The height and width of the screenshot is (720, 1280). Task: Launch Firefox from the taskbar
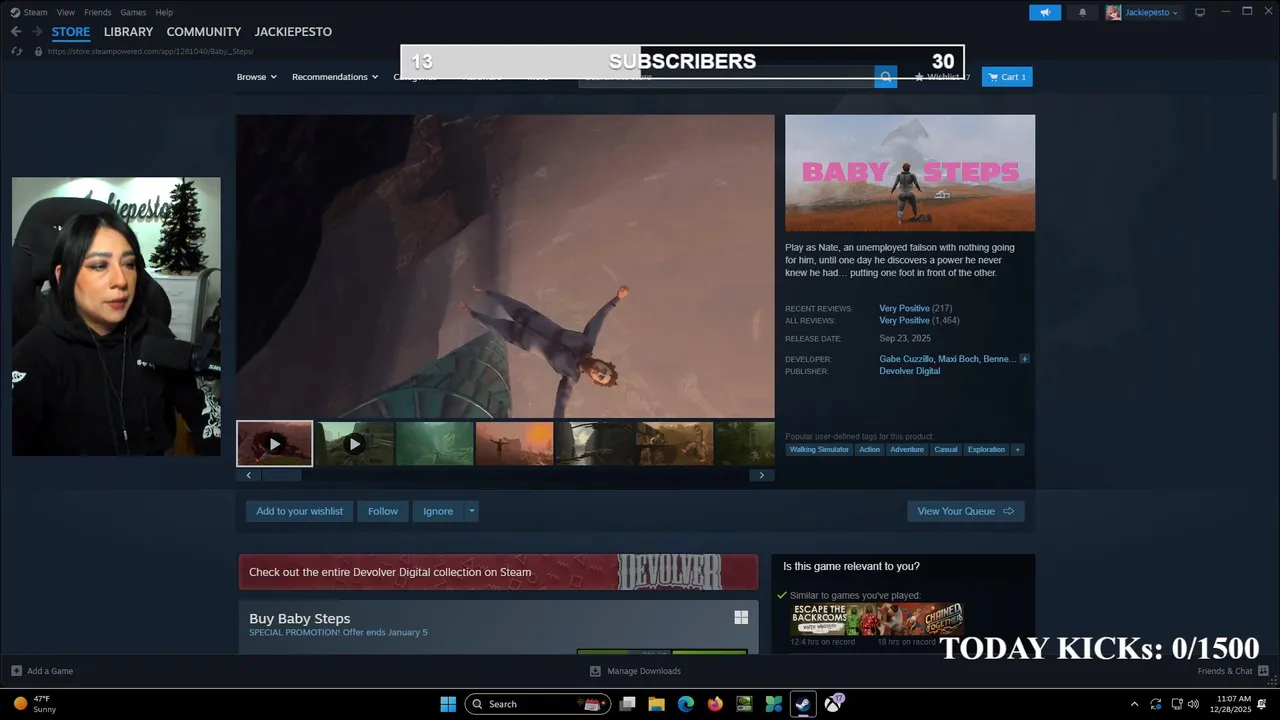[x=715, y=704]
